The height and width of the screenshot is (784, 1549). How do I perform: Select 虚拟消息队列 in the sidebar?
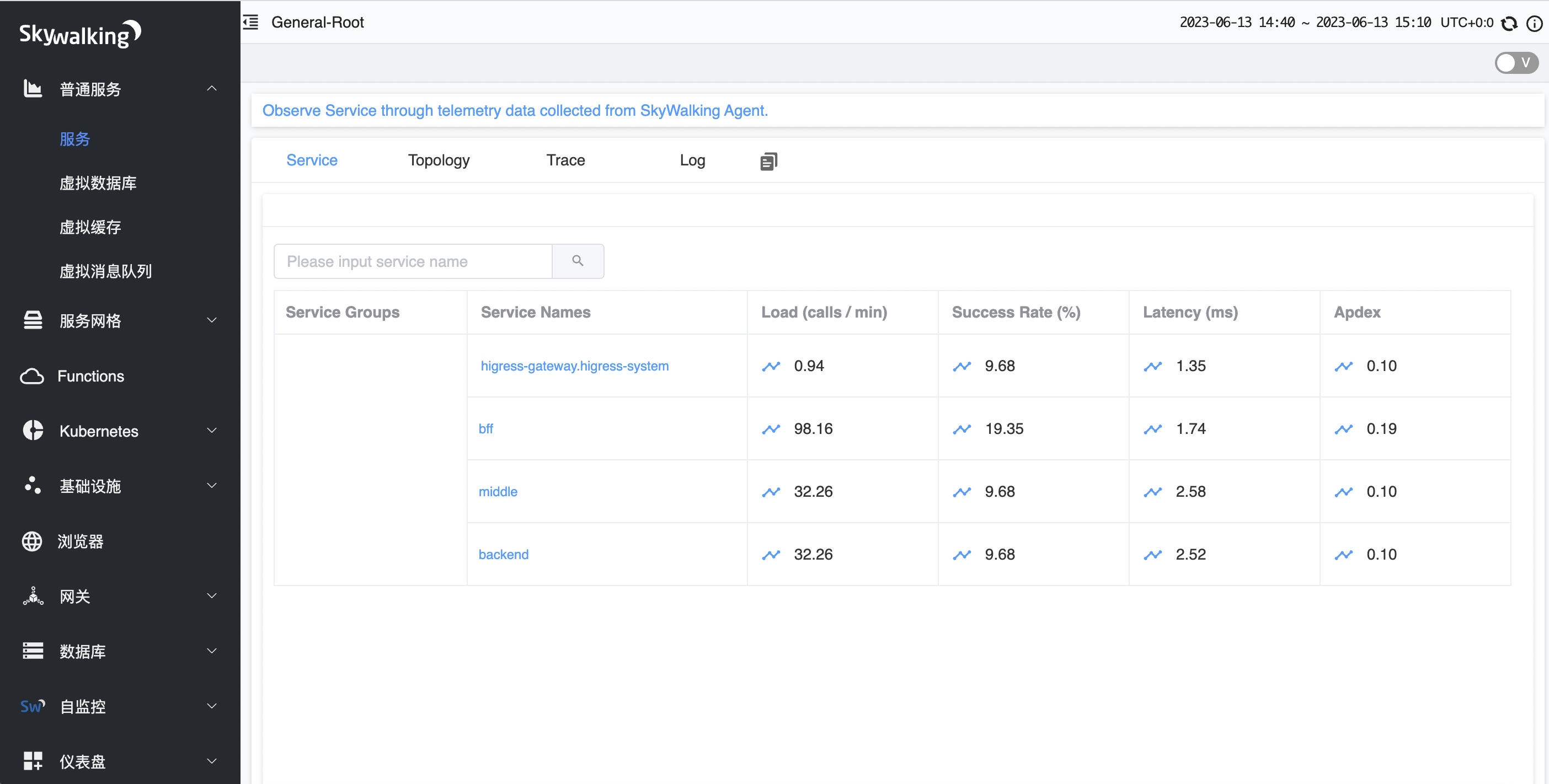coord(106,271)
